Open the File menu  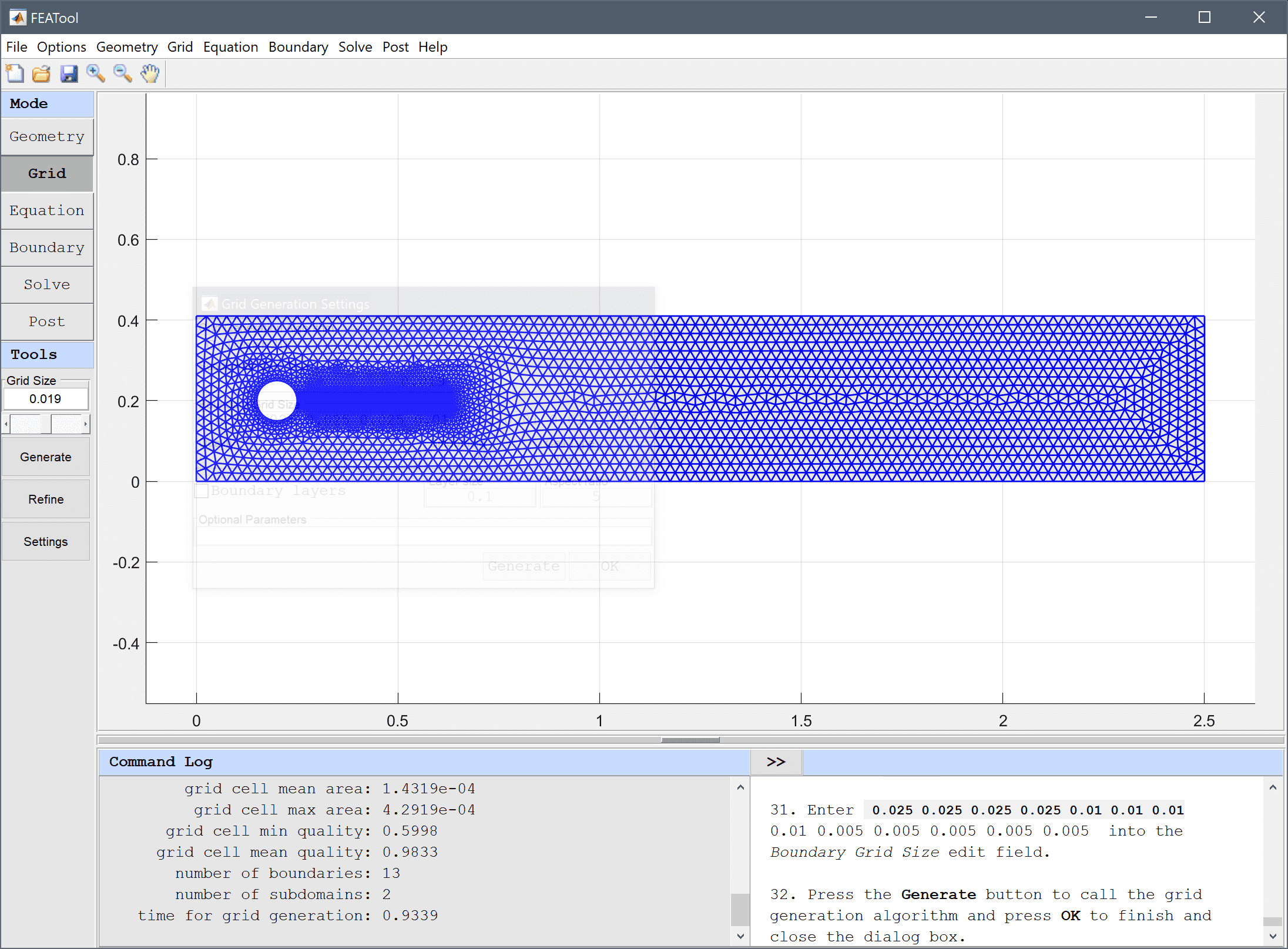click(16, 47)
